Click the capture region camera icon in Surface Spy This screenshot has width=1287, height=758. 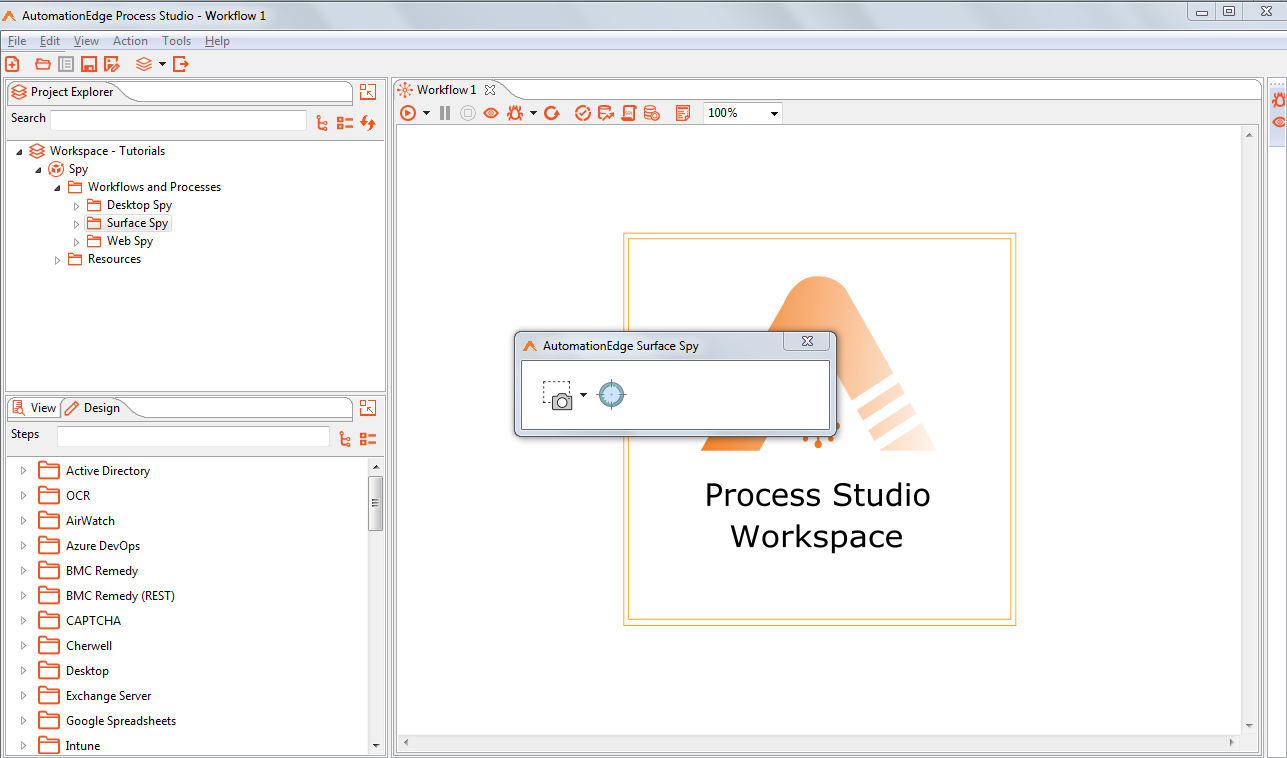tap(558, 395)
